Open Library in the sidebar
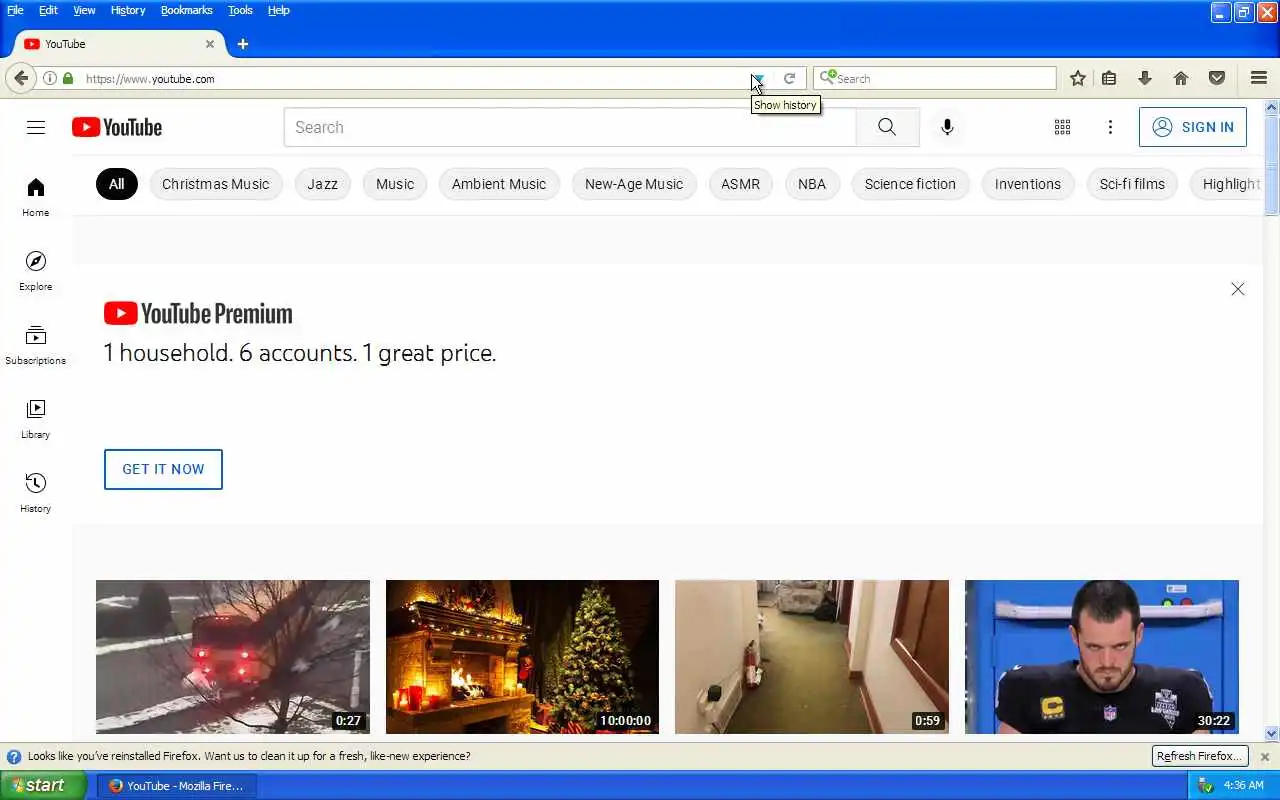 [x=36, y=419]
